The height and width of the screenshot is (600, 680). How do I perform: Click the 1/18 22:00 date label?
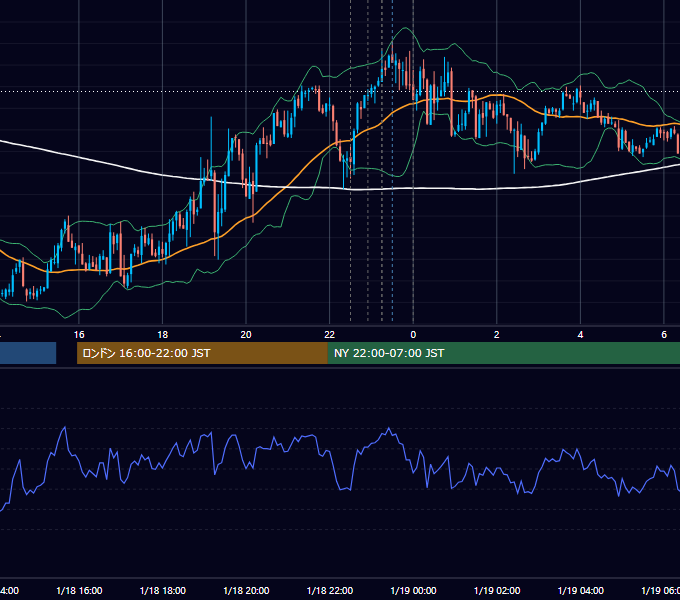[330, 591]
